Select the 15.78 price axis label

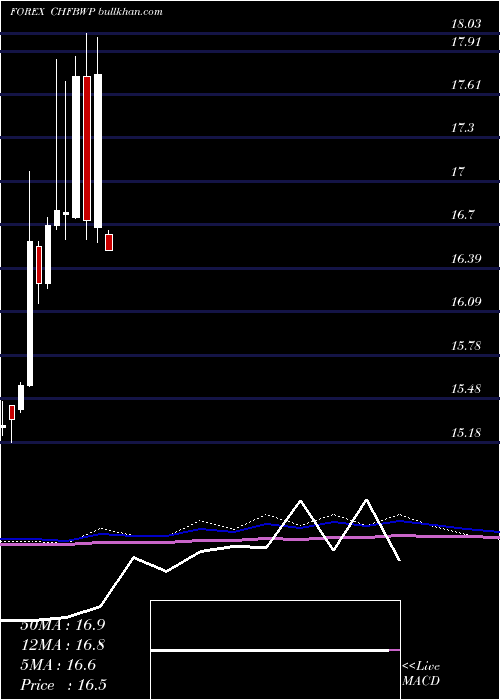(x=466, y=346)
